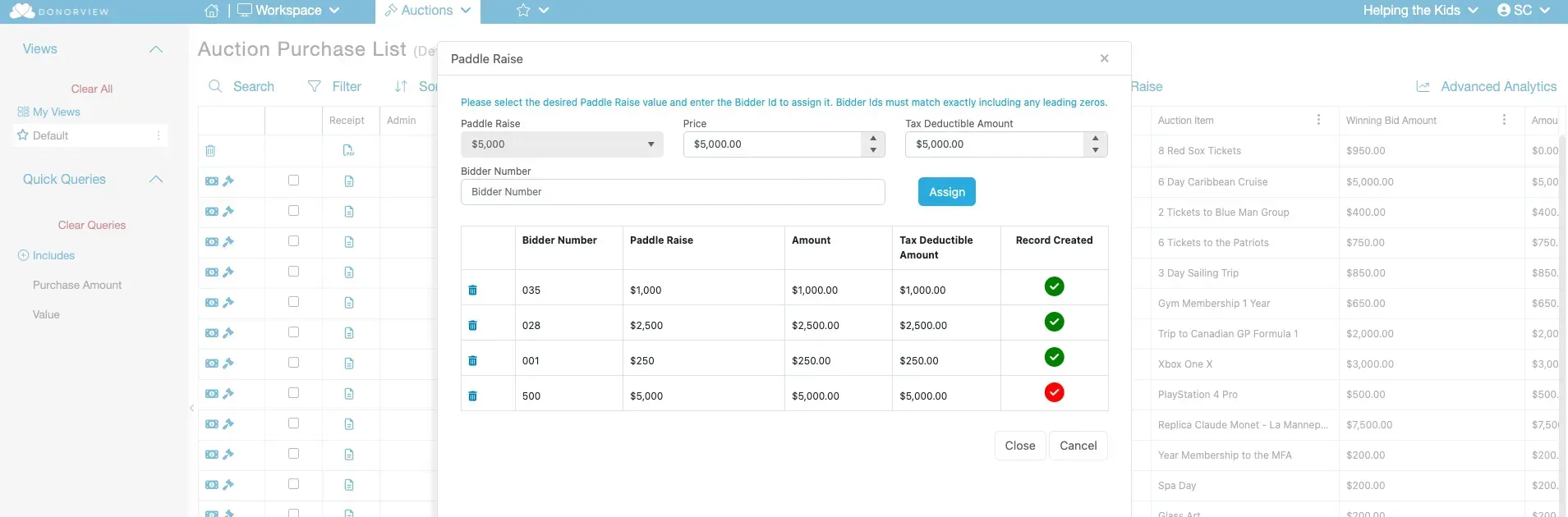1568x517 pixels.
Task: Select the Xbox One X row checkbox
Action: 293,363
